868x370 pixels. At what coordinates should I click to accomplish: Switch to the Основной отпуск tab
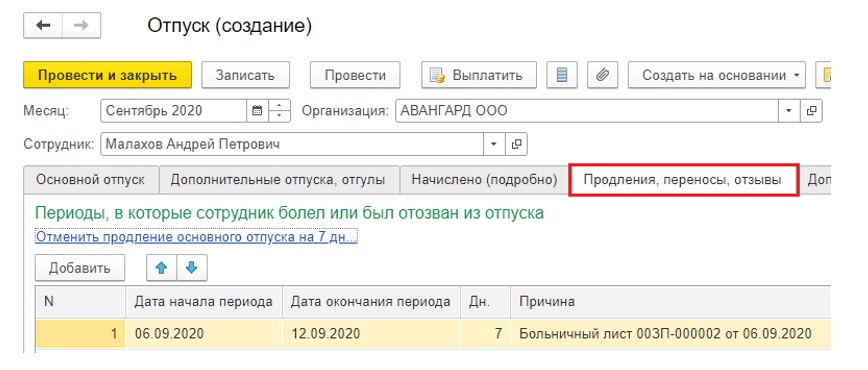click(x=91, y=179)
